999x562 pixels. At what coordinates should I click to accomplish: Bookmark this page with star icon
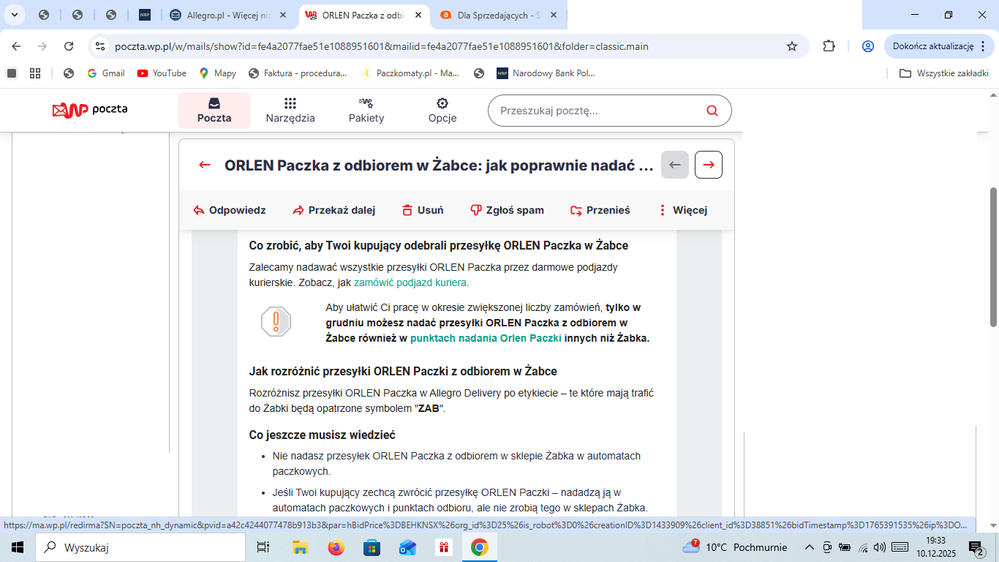coord(792,46)
